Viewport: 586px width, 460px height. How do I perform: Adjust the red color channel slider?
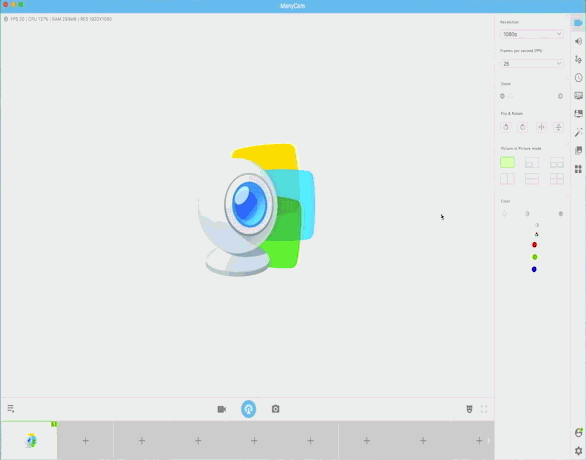pos(534,245)
